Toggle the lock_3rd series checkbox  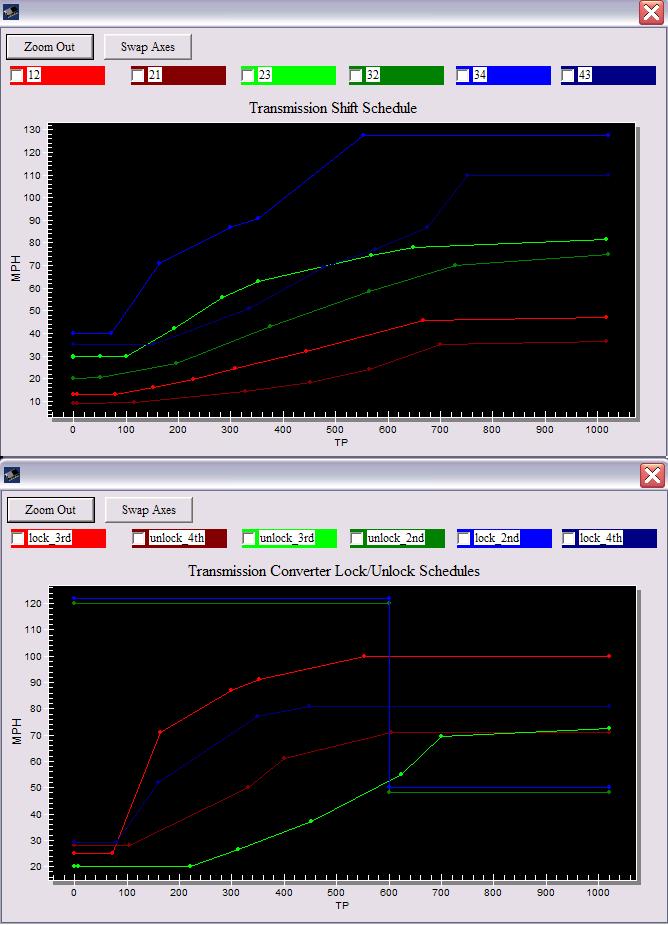17,539
